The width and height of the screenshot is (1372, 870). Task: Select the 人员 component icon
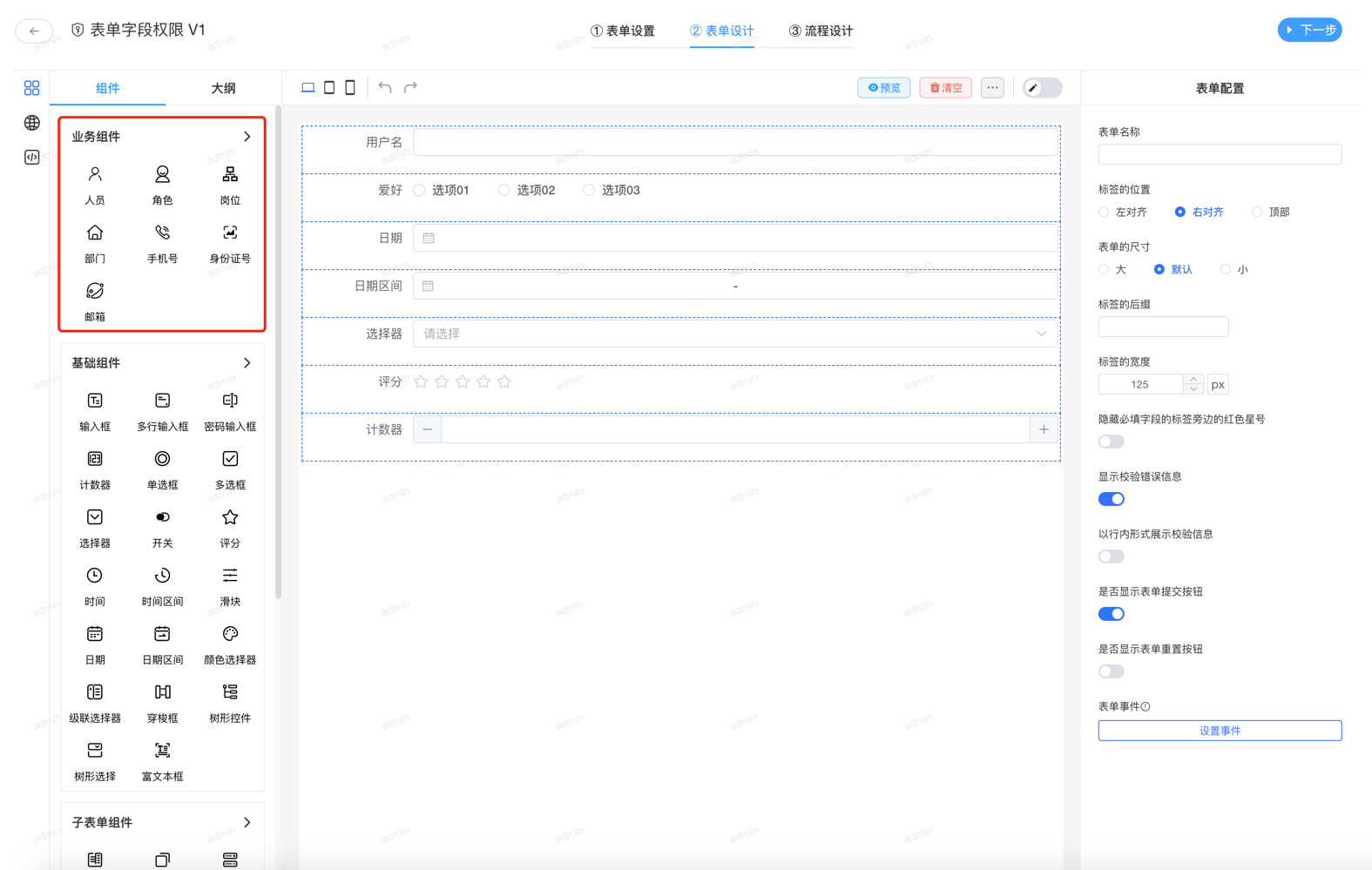95,175
